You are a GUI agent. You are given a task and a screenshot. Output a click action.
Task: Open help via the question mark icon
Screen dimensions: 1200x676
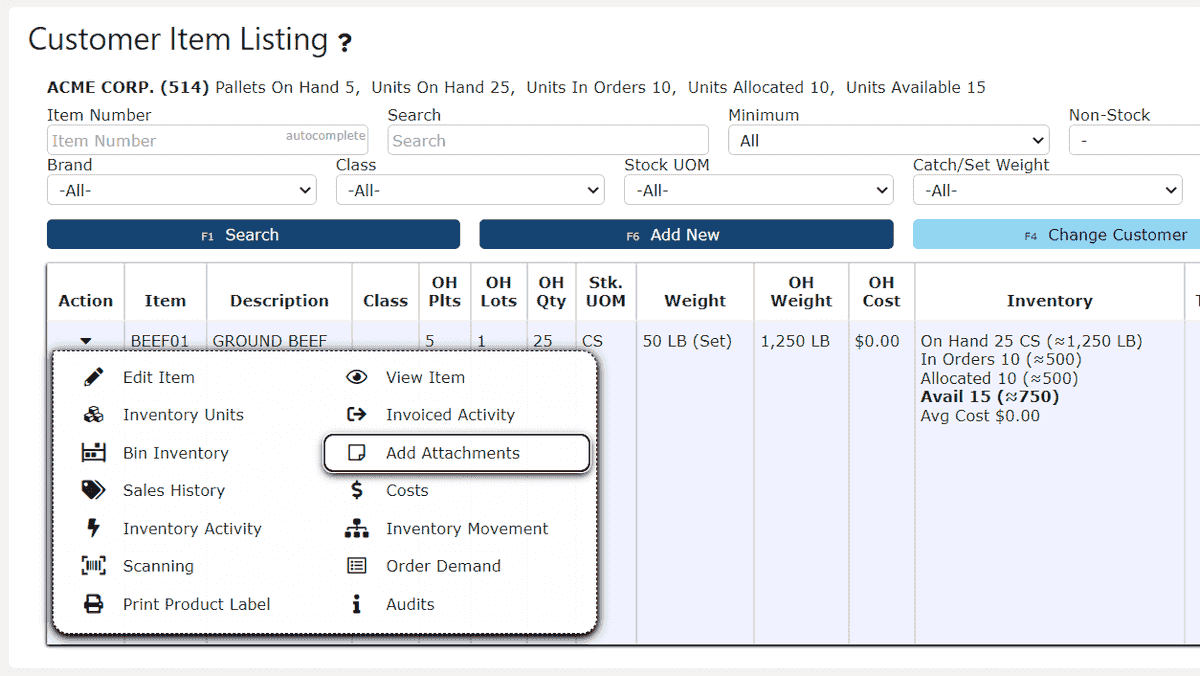point(345,43)
